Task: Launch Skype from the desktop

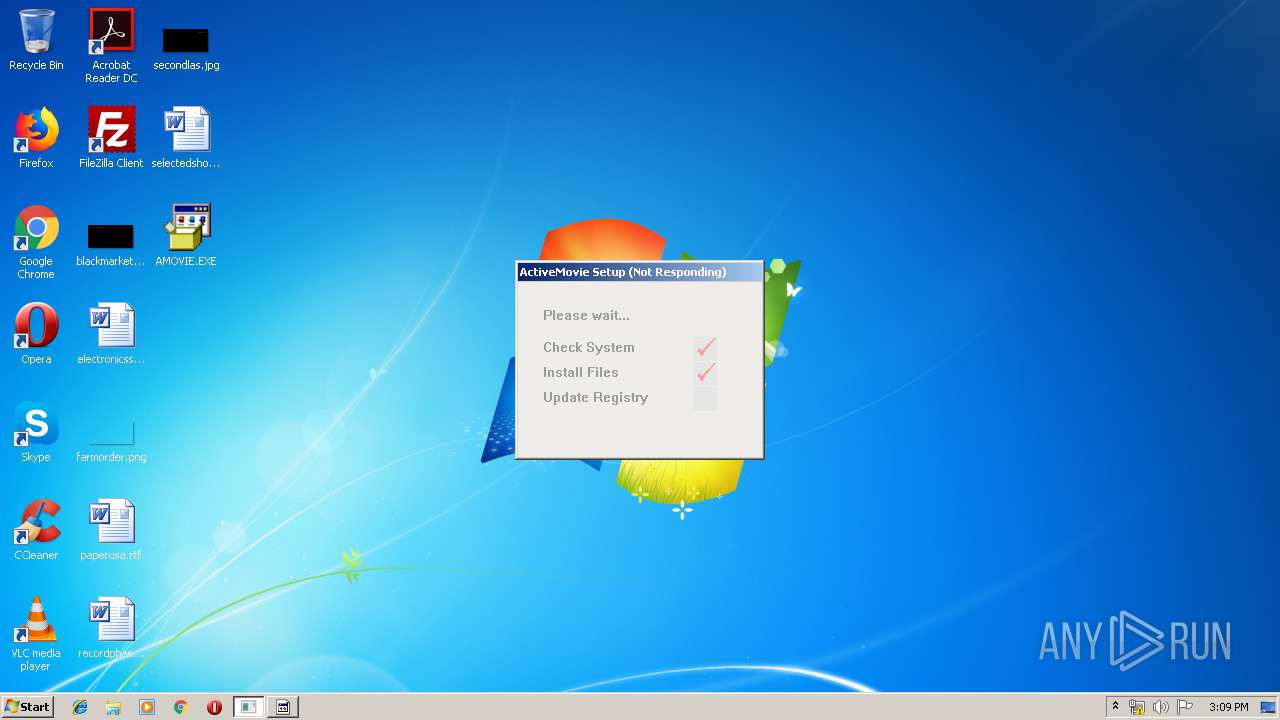Action: pos(36,433)
